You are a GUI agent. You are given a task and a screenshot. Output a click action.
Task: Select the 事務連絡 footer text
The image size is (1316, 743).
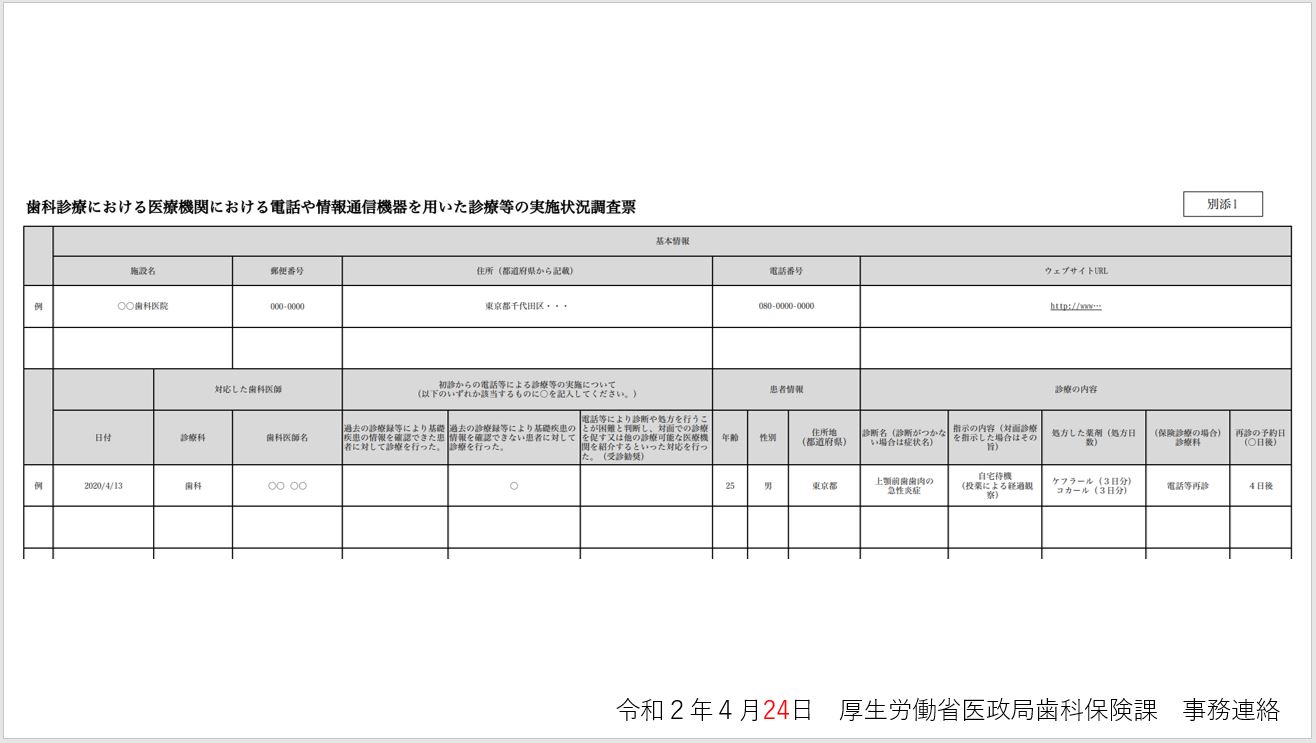(1231, 710)
